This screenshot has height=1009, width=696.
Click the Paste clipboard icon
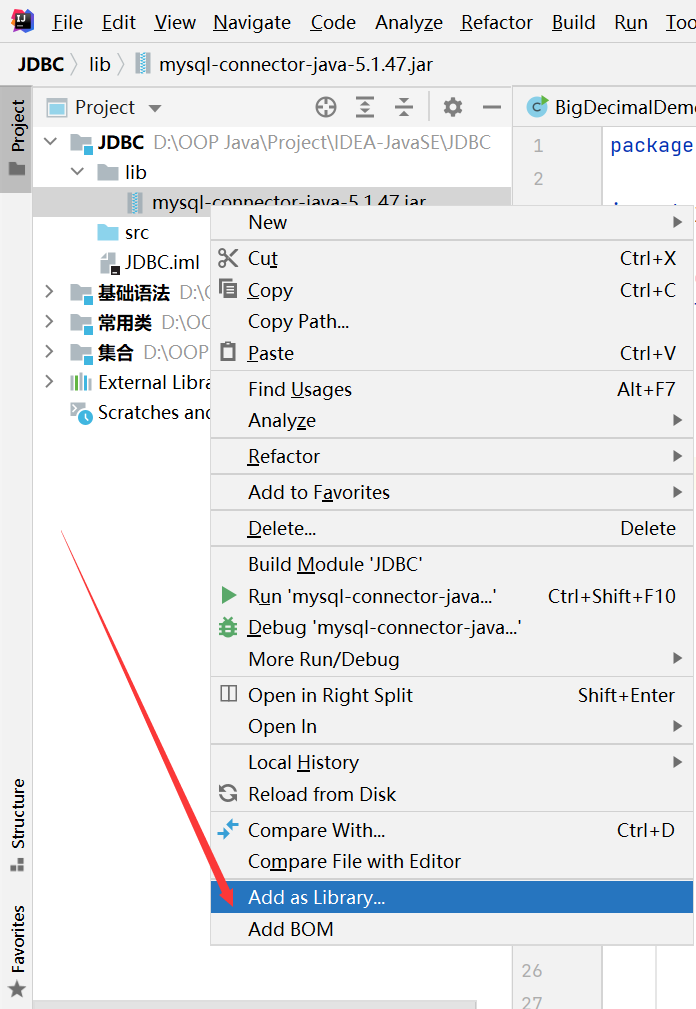coord(228,352)
